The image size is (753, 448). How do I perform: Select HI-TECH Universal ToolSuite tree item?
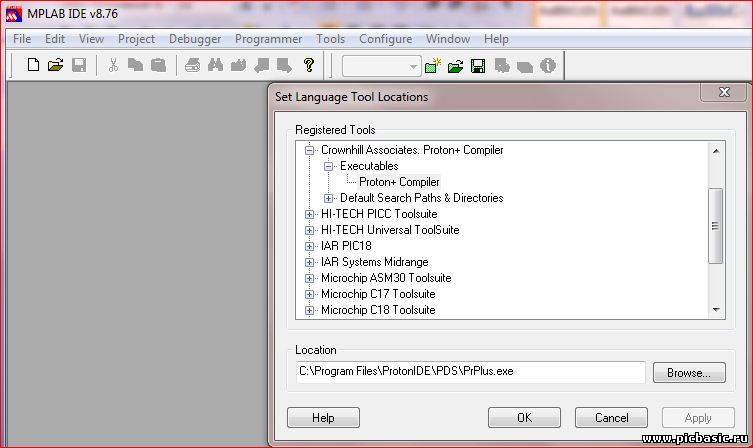tap(390, 230)
